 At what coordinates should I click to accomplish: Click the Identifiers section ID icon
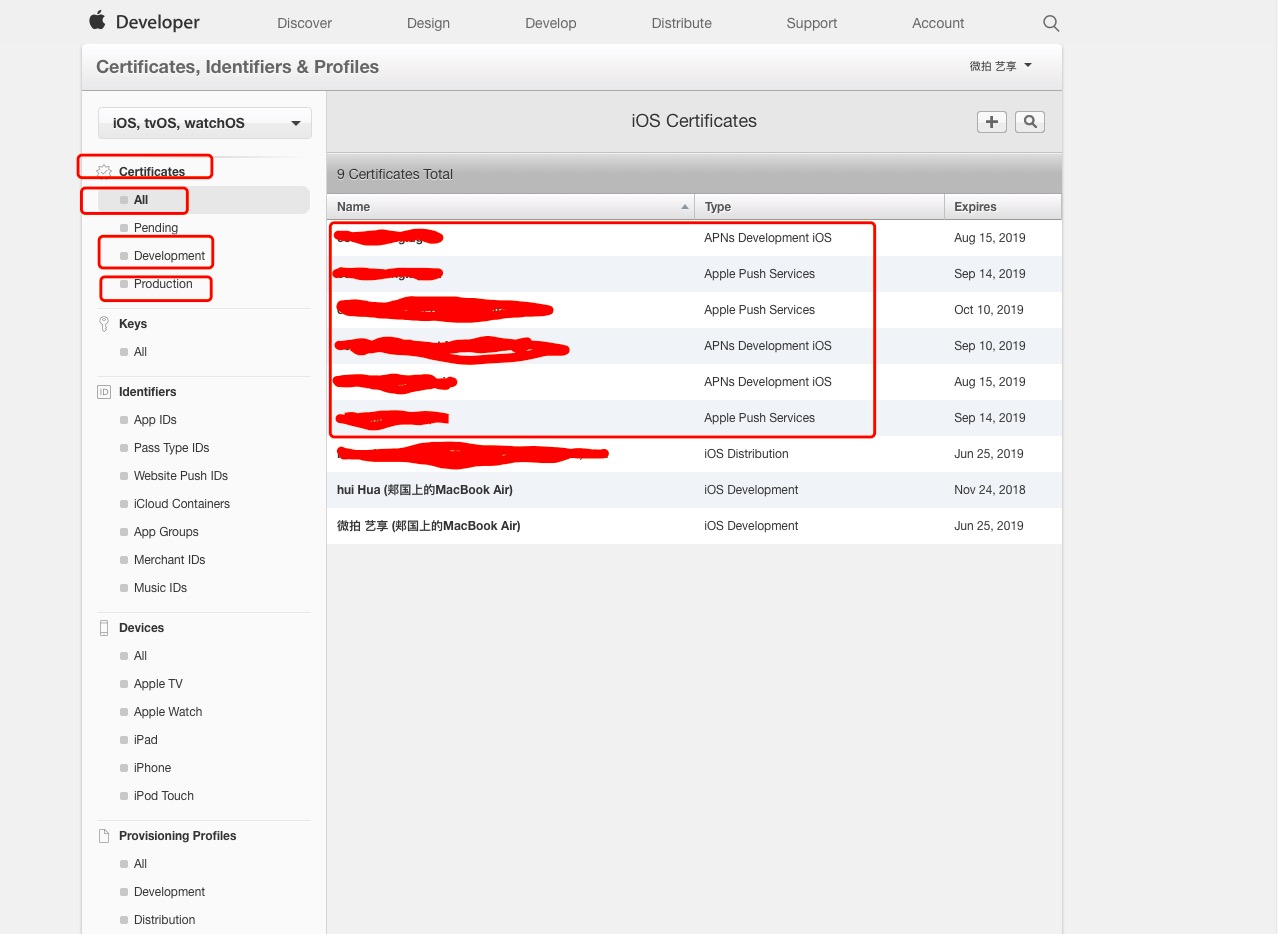104,392
